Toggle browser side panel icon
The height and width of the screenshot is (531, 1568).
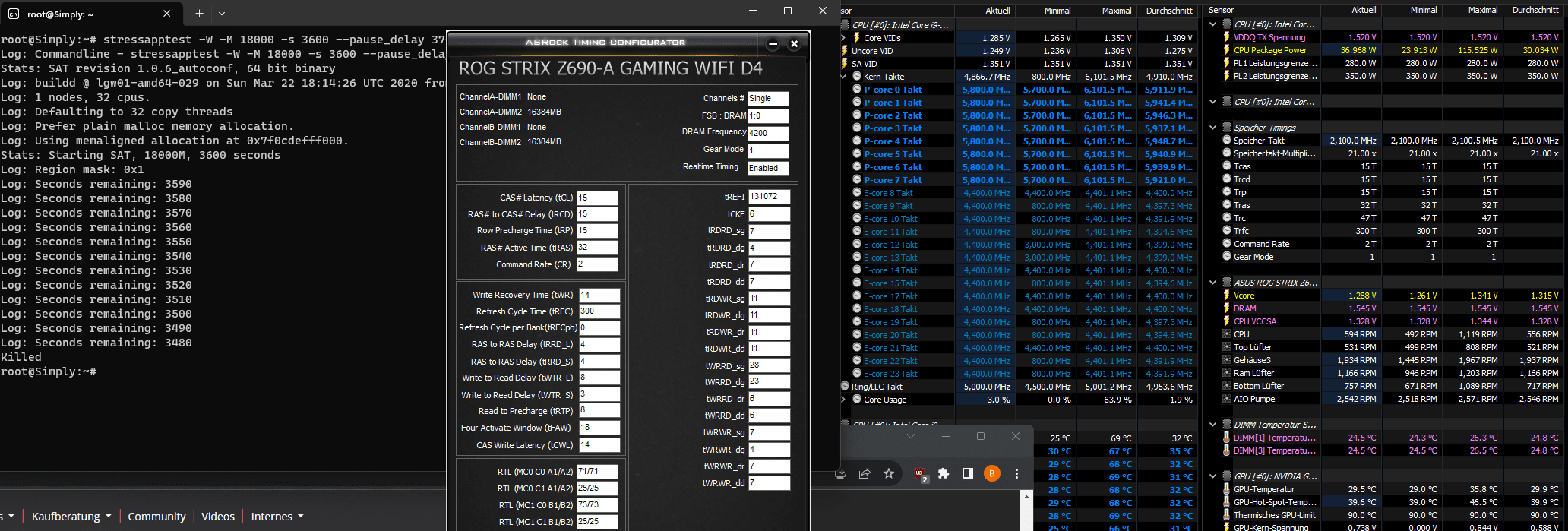967,473
